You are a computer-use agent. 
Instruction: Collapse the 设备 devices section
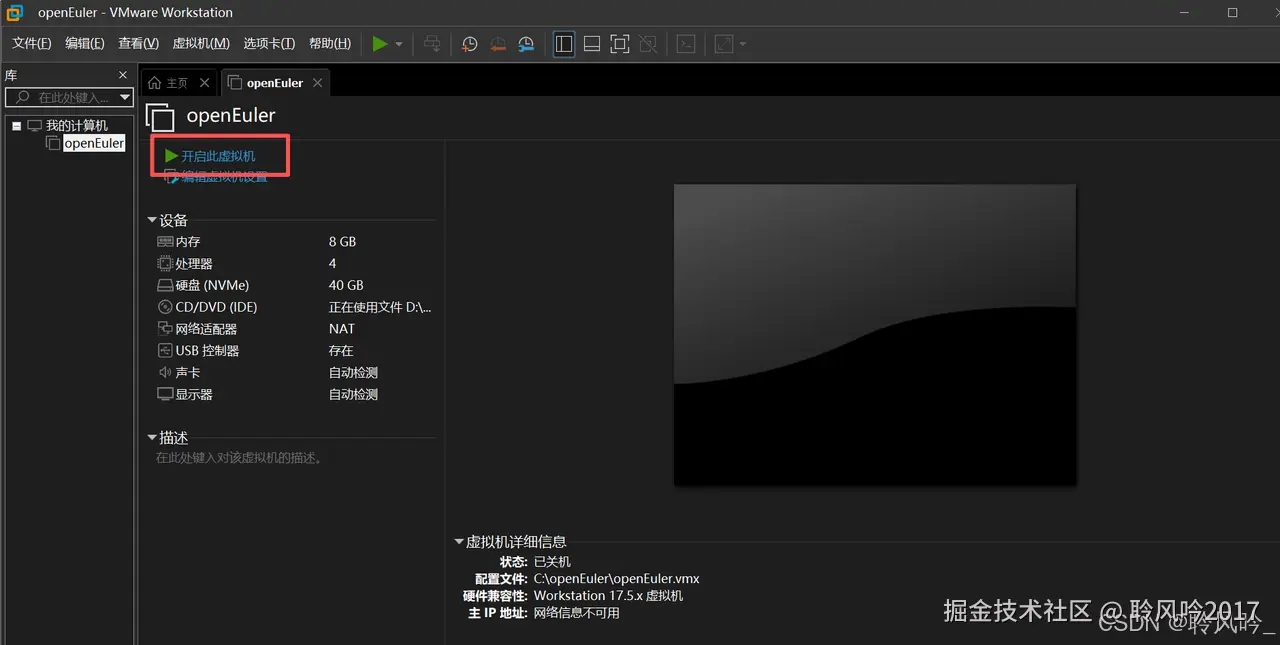[152, 219]
